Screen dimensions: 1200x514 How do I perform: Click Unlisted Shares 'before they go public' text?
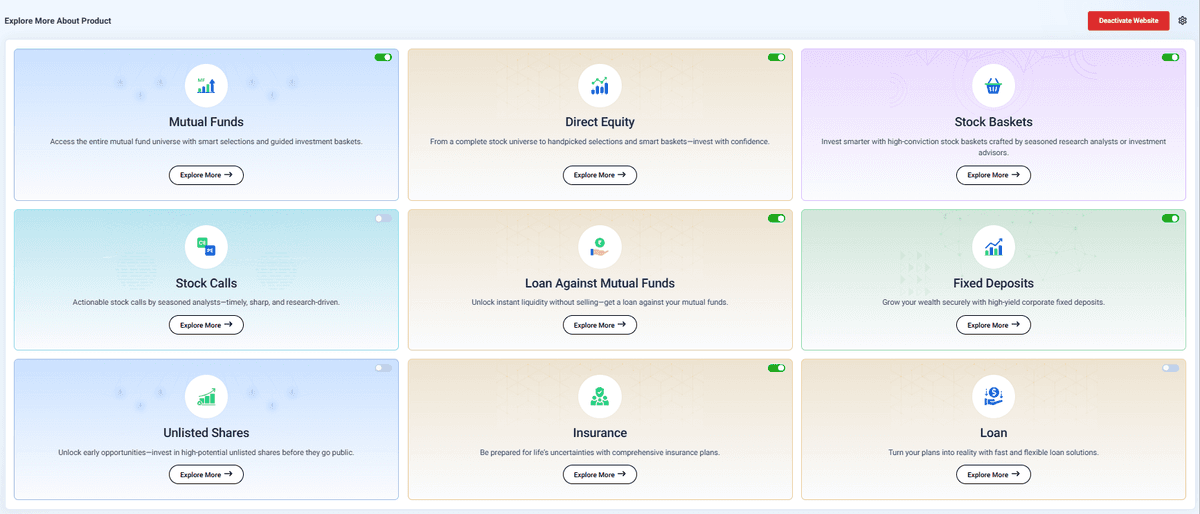coord(206,452)
